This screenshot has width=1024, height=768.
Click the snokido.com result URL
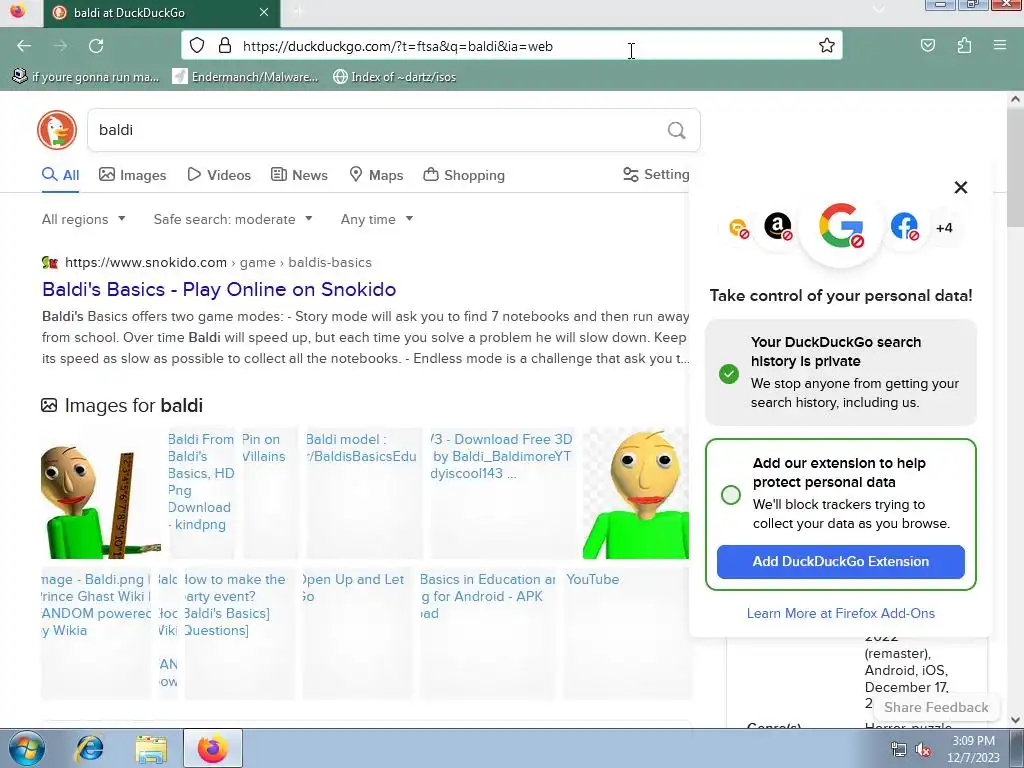[x=218, y=263]
